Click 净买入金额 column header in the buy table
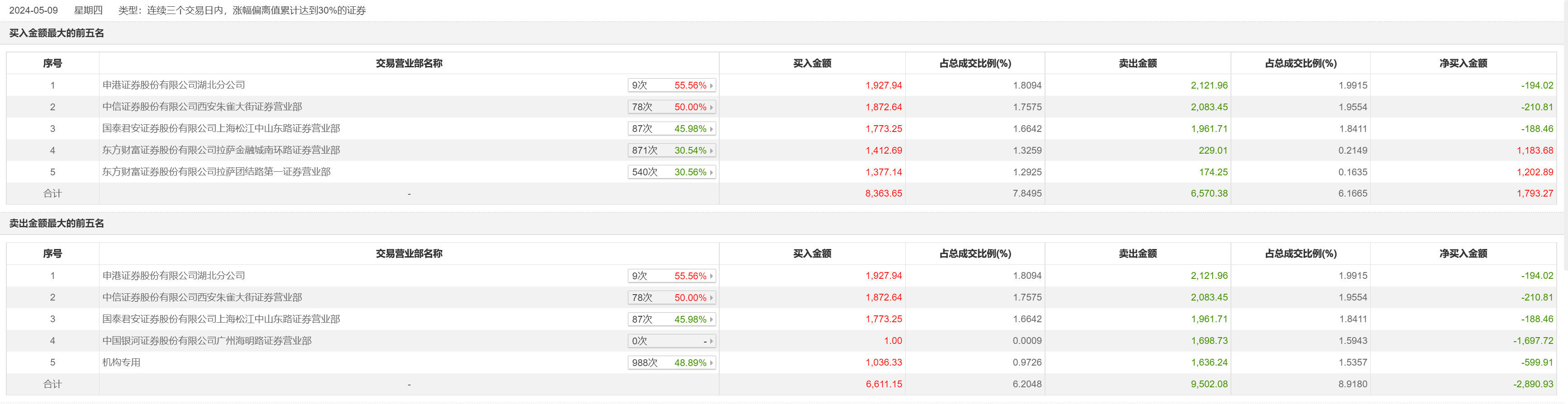The image size is (1568, 404). [1463, 63]
